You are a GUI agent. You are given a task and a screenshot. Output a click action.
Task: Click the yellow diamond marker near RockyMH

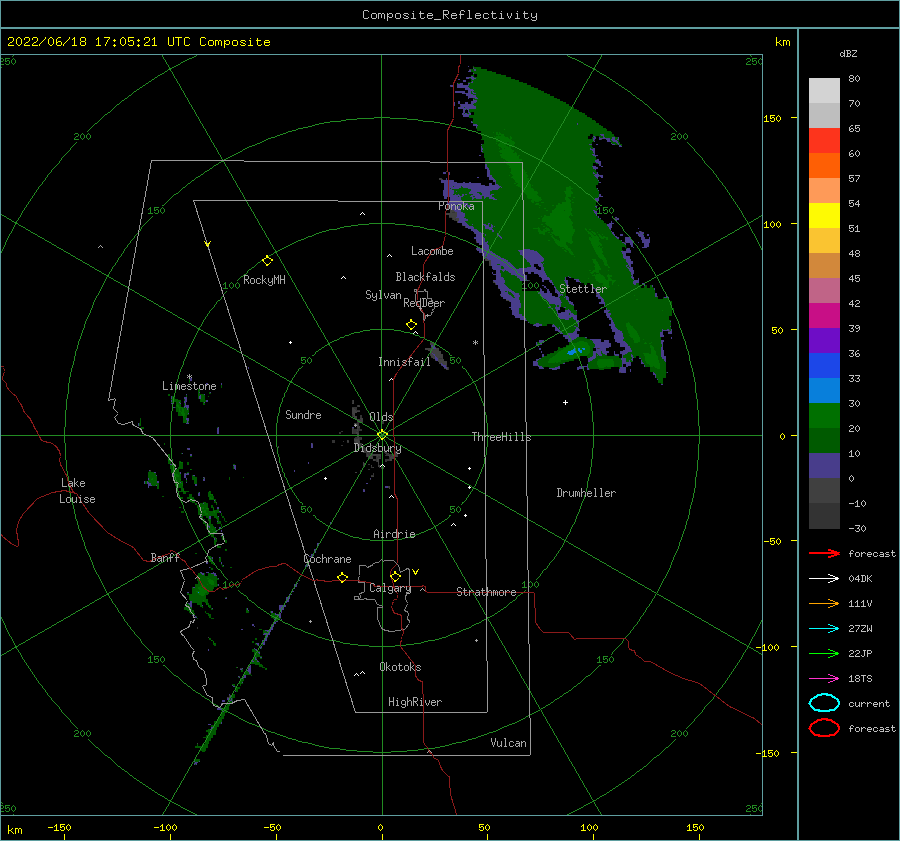point(267,261)
